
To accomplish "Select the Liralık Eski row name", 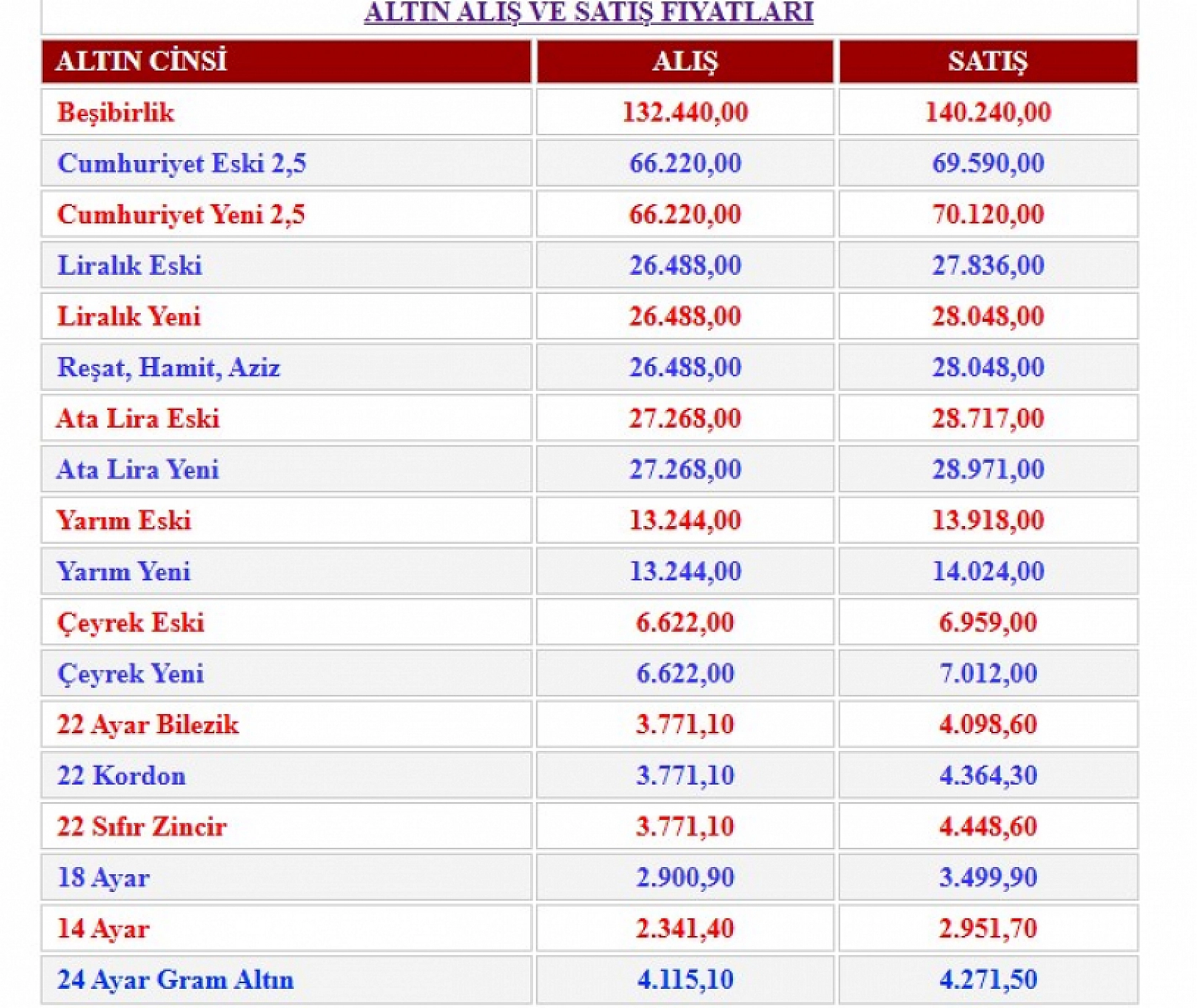I will tap(130, 266).
